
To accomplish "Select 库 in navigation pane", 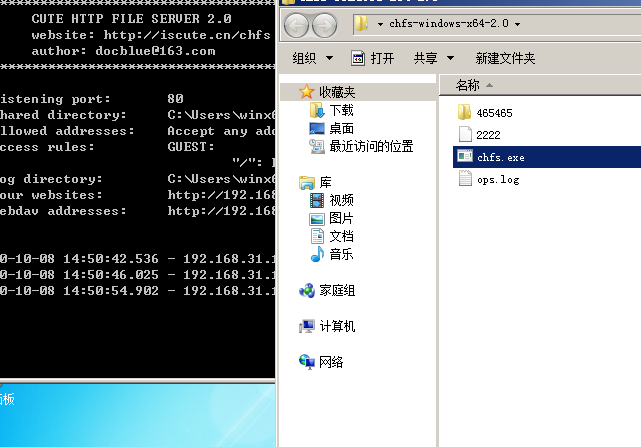I will (x=325, y=182).
